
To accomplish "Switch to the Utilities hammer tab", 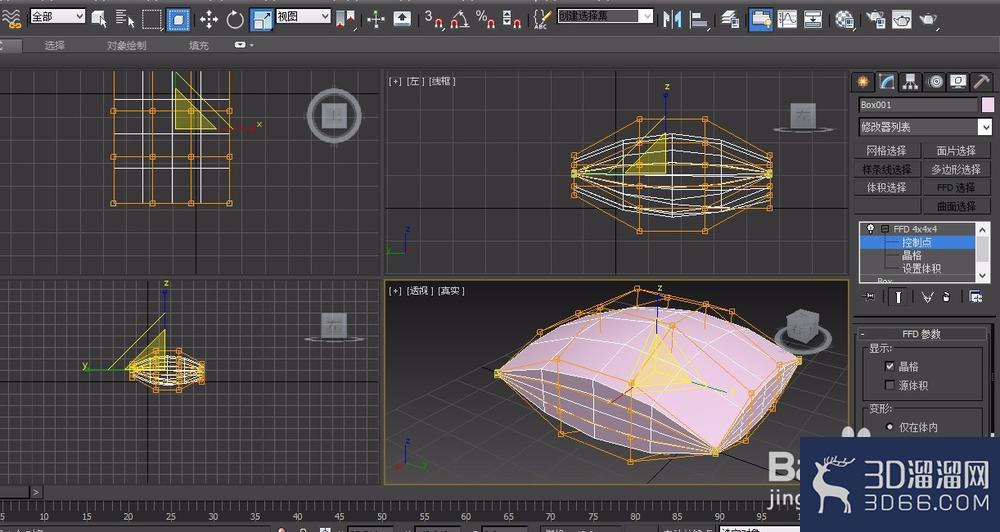I will [982, 82].
